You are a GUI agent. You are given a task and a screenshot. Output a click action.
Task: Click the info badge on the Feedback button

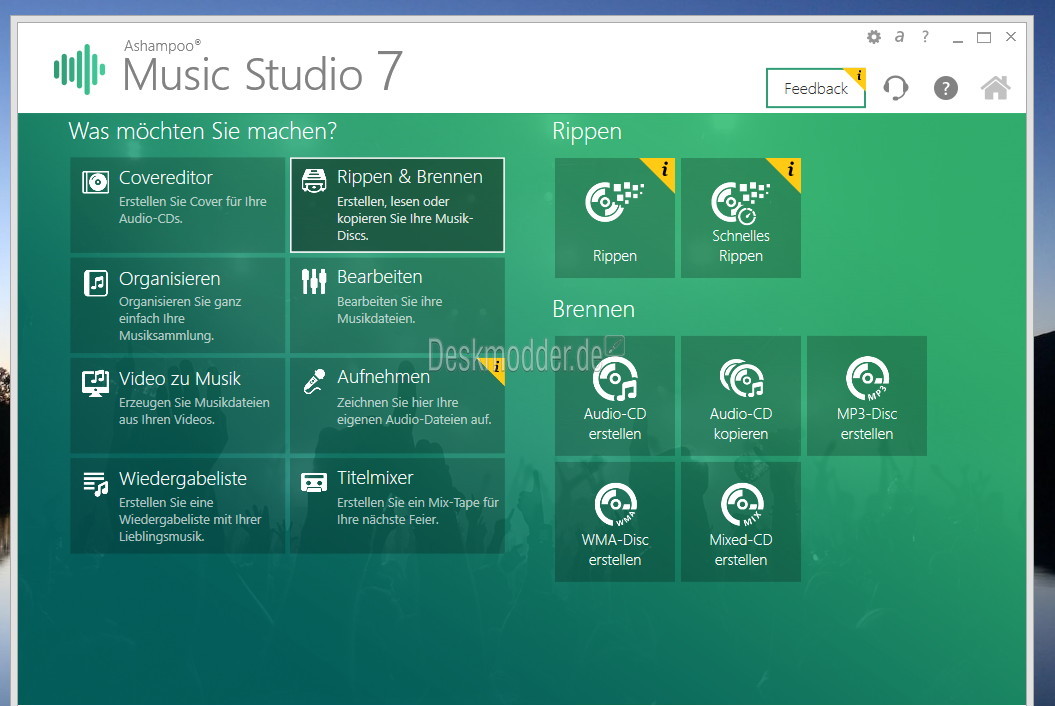click(858, 75)
